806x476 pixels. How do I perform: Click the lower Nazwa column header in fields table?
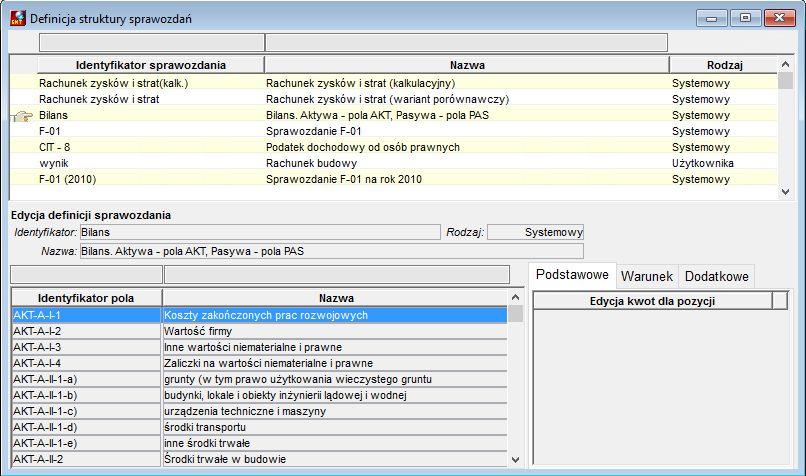point(336,298)
